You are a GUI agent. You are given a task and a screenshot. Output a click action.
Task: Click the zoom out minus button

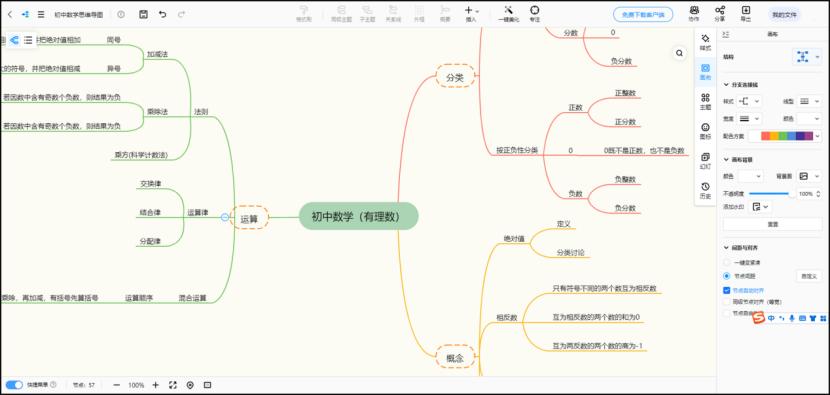point(116,385)
